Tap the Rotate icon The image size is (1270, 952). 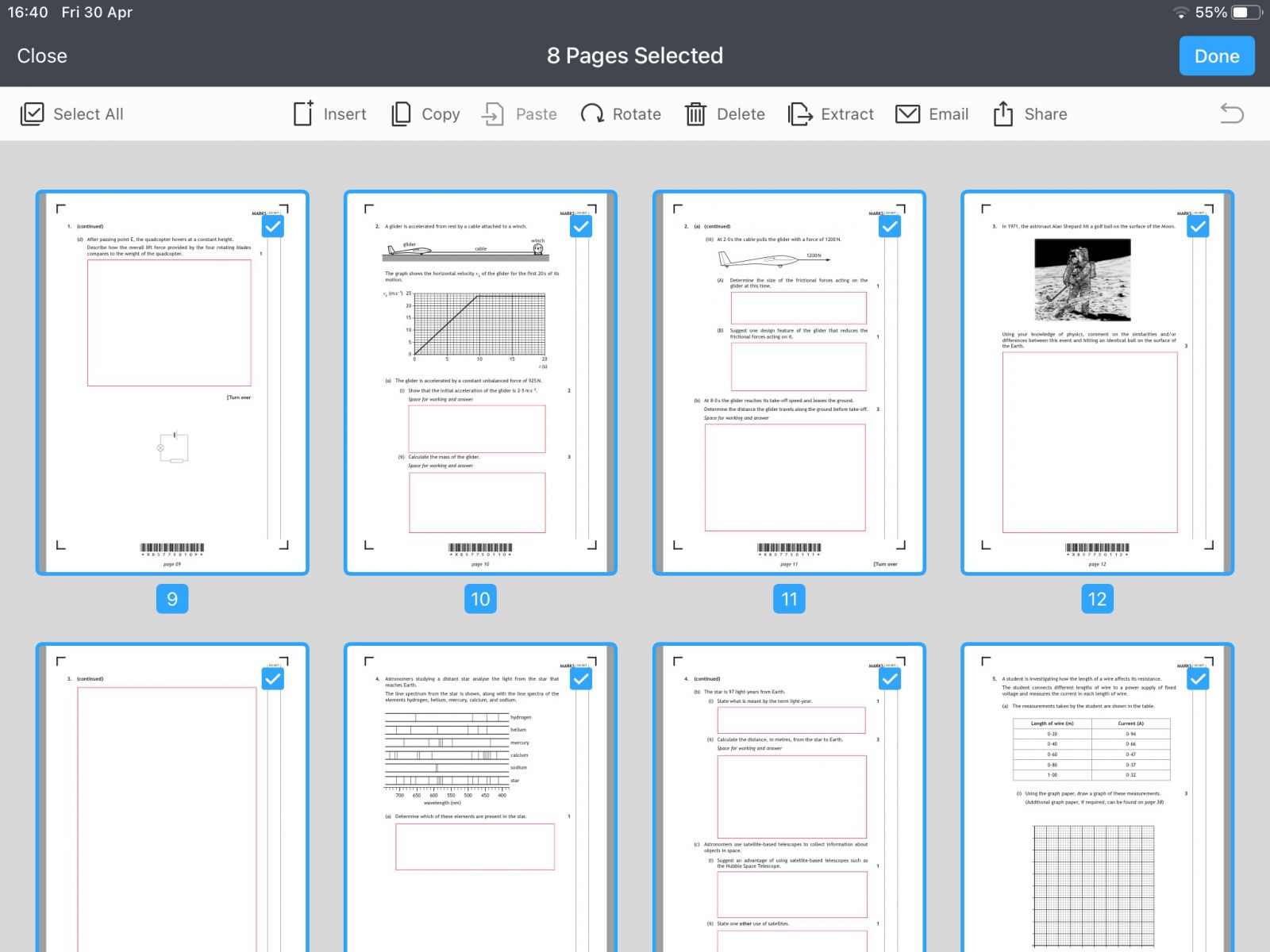pos(592,114)
